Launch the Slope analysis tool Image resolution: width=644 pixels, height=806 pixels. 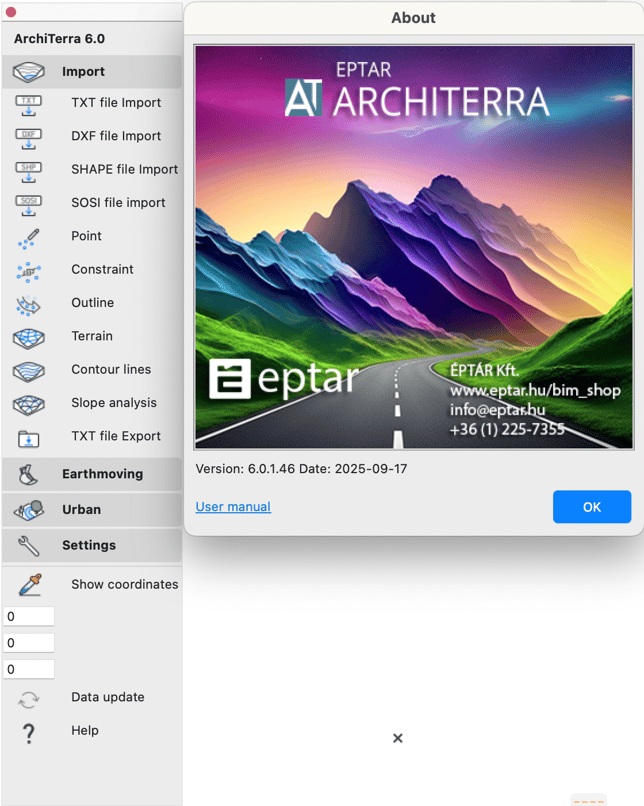click(x=29, y=403)
